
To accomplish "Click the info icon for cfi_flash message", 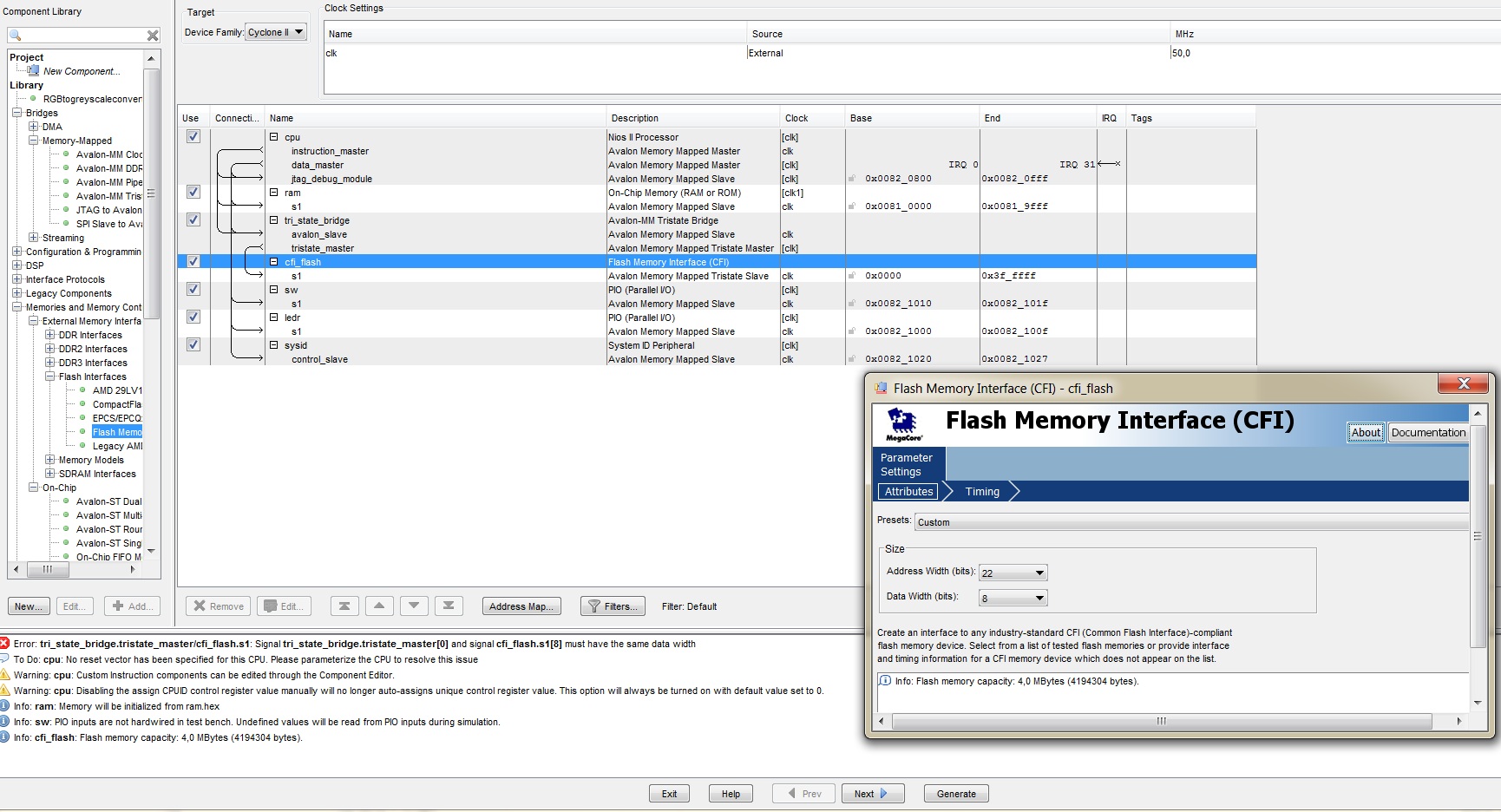I will (5, 737).
